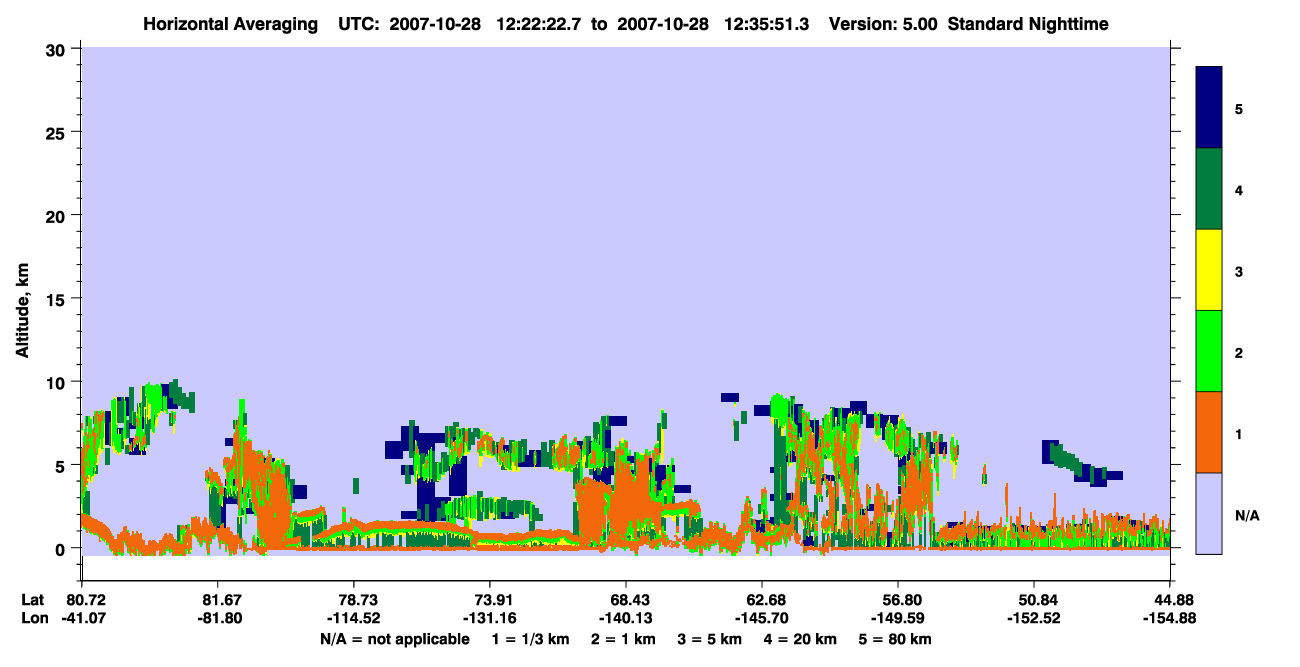
Task: Click longitude value -114.52
Action: point(354,618)
